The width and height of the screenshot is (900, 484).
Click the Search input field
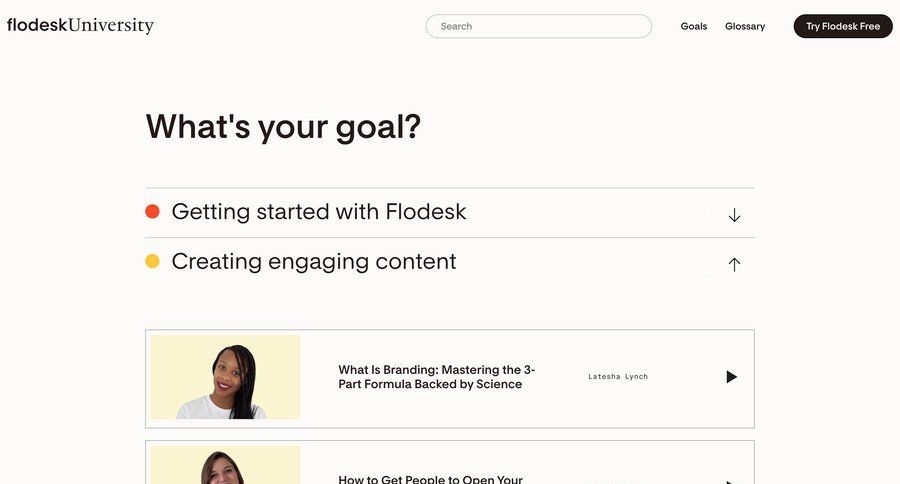point(538,26)
